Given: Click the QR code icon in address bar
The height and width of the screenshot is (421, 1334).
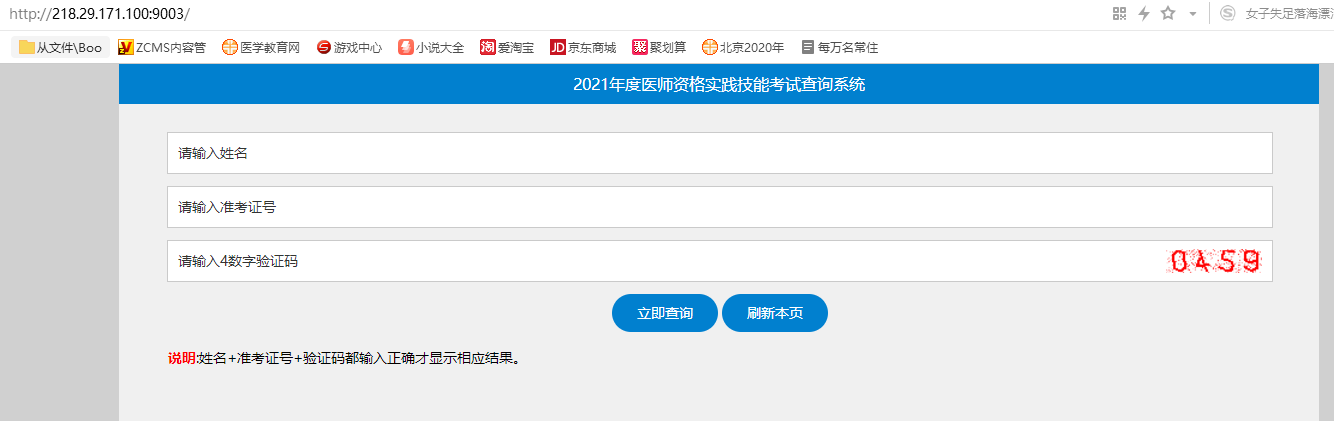Looking at the screenshot, I should click(x=1120, y=14).
